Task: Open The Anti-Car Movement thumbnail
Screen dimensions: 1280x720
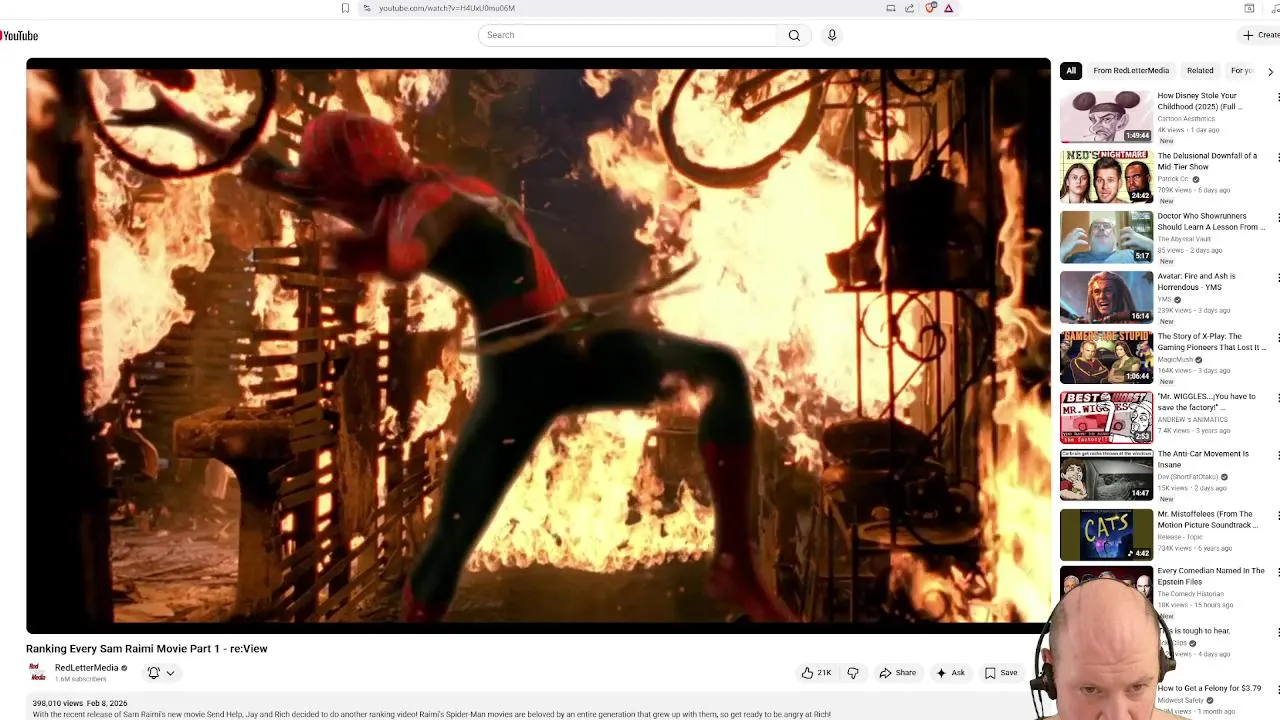Action: coord(1106,475)
